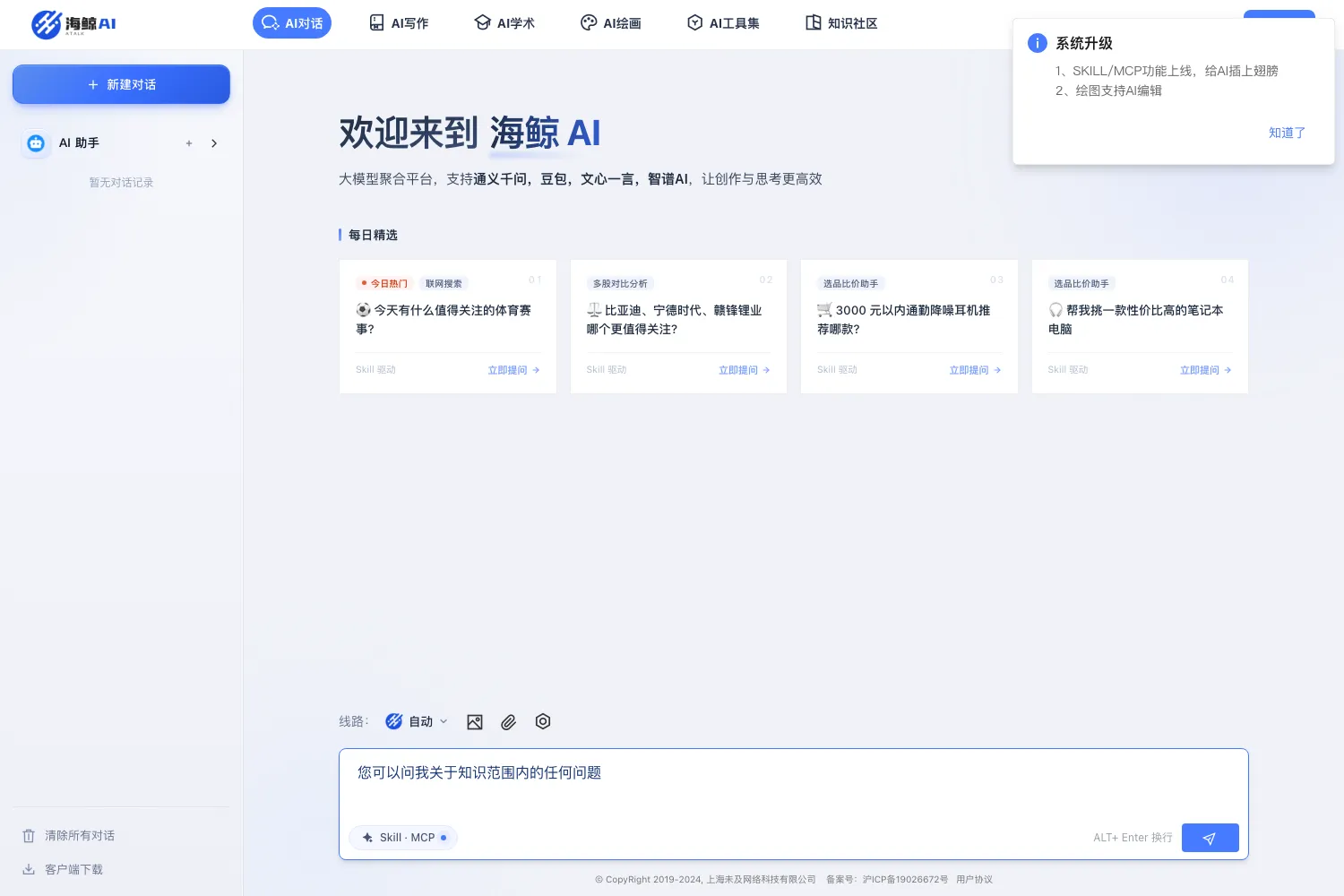Open the AI绘画 tab

click(x=611, y=23)
